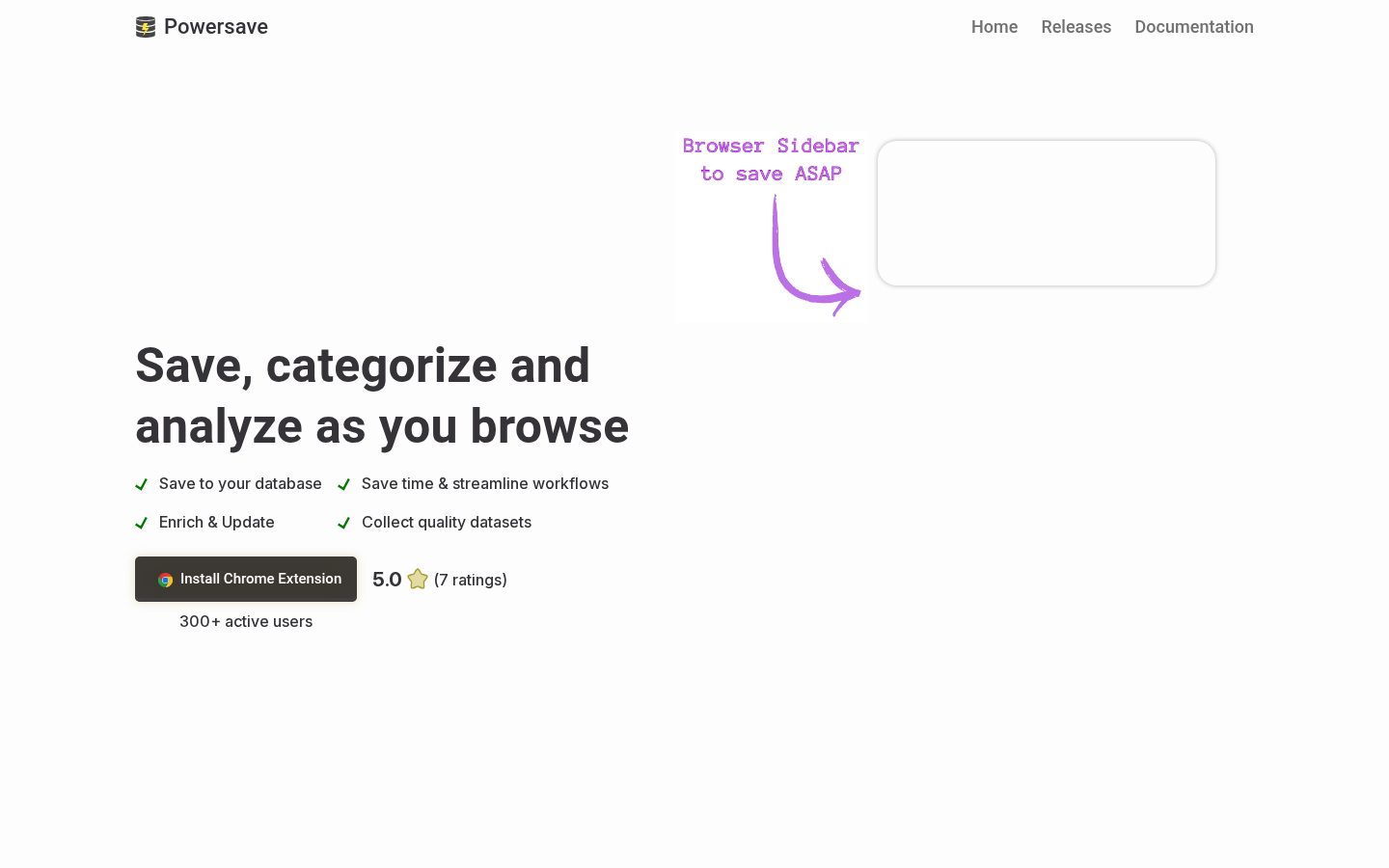The width and height of the screenshot is (1389, 868).
Task: Select 'Save to your database' text
Action: click(240, 483)
